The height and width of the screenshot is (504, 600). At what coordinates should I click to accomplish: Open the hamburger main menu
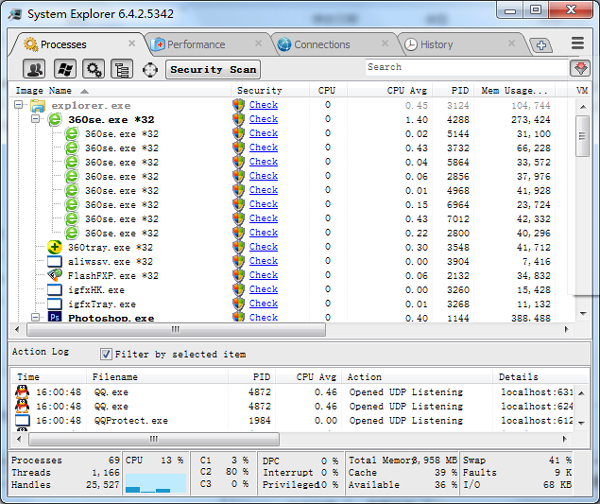click(x=577, y=43)
